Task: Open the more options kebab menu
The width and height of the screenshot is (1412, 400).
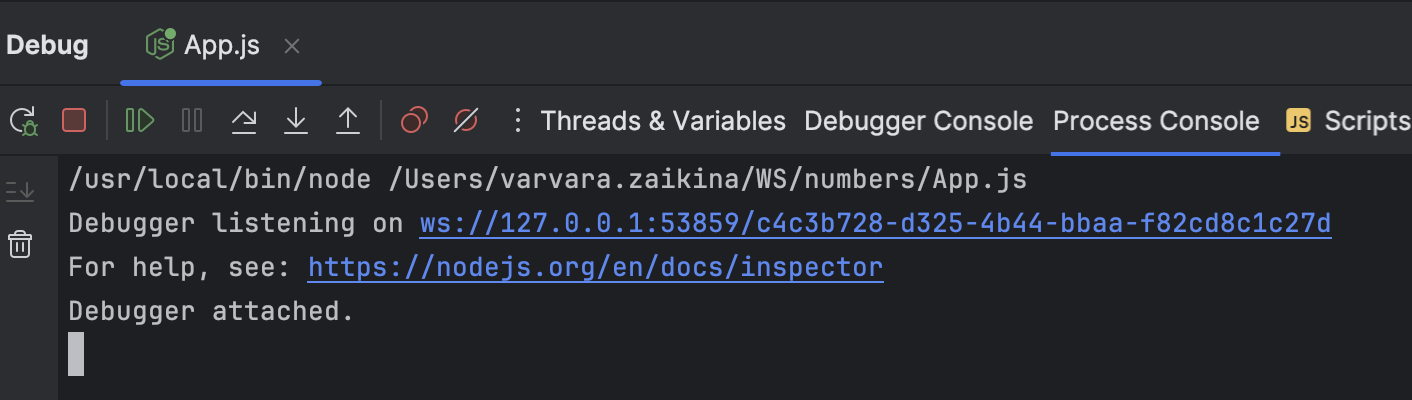Action: (517, 122)
